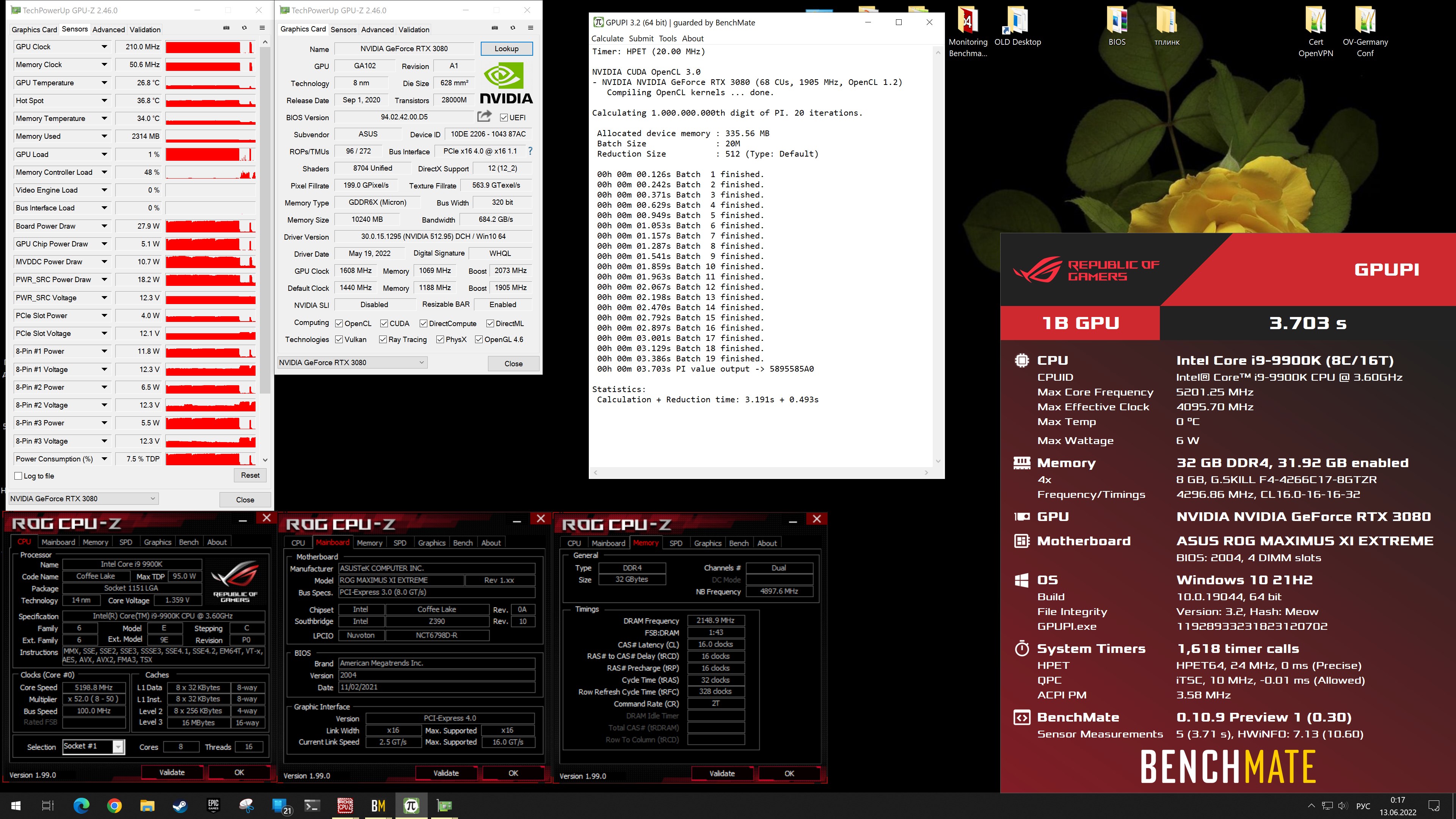This screenshot has width=1456, height=819.
Task: Open the Calculate menu in GPUPI
Action: 607,38
